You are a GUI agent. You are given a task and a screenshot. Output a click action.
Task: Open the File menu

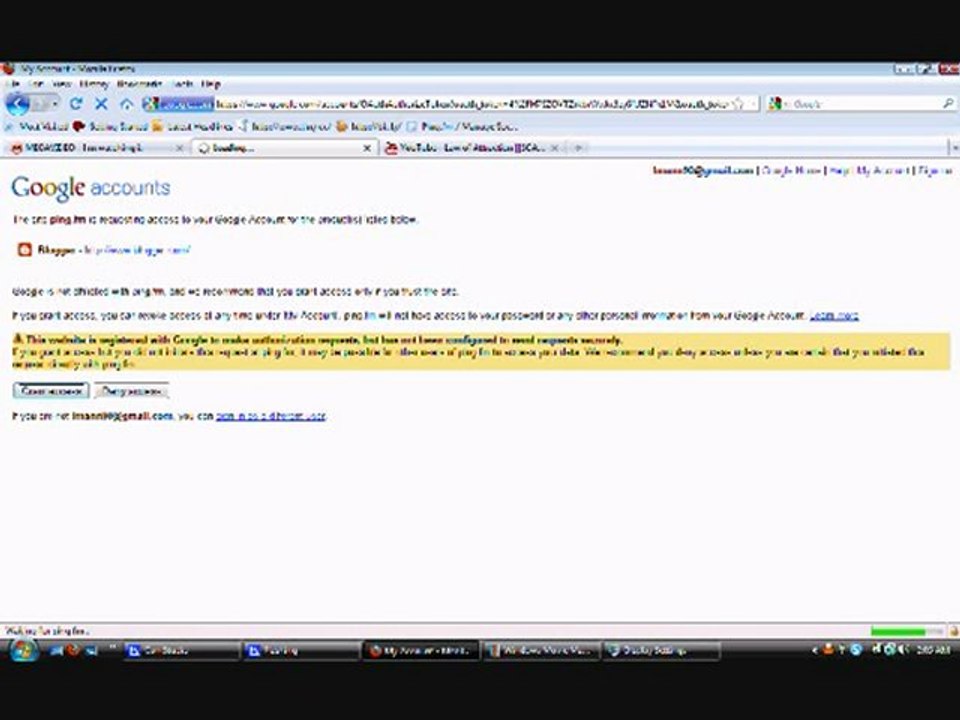(x=13, y=84)
